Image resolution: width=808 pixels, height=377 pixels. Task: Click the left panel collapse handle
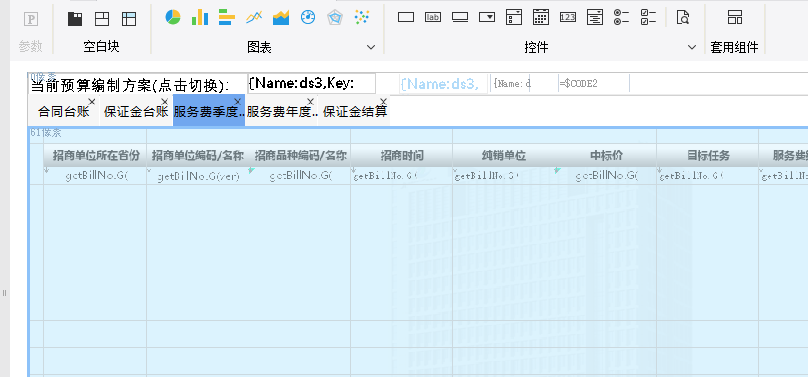(x=4, y=293)
